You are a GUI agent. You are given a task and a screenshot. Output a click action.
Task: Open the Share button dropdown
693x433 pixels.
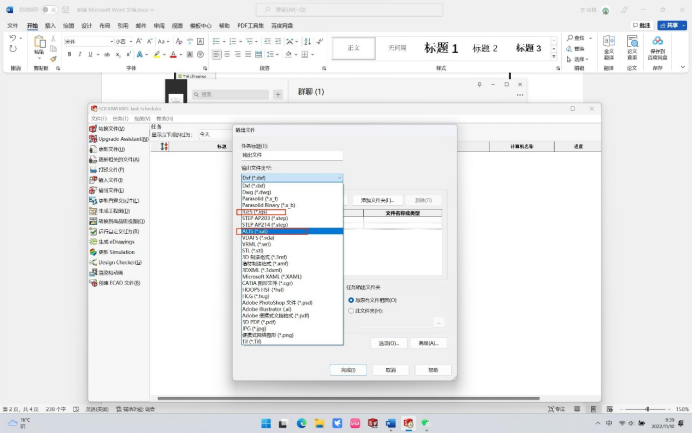coord(683,26)
